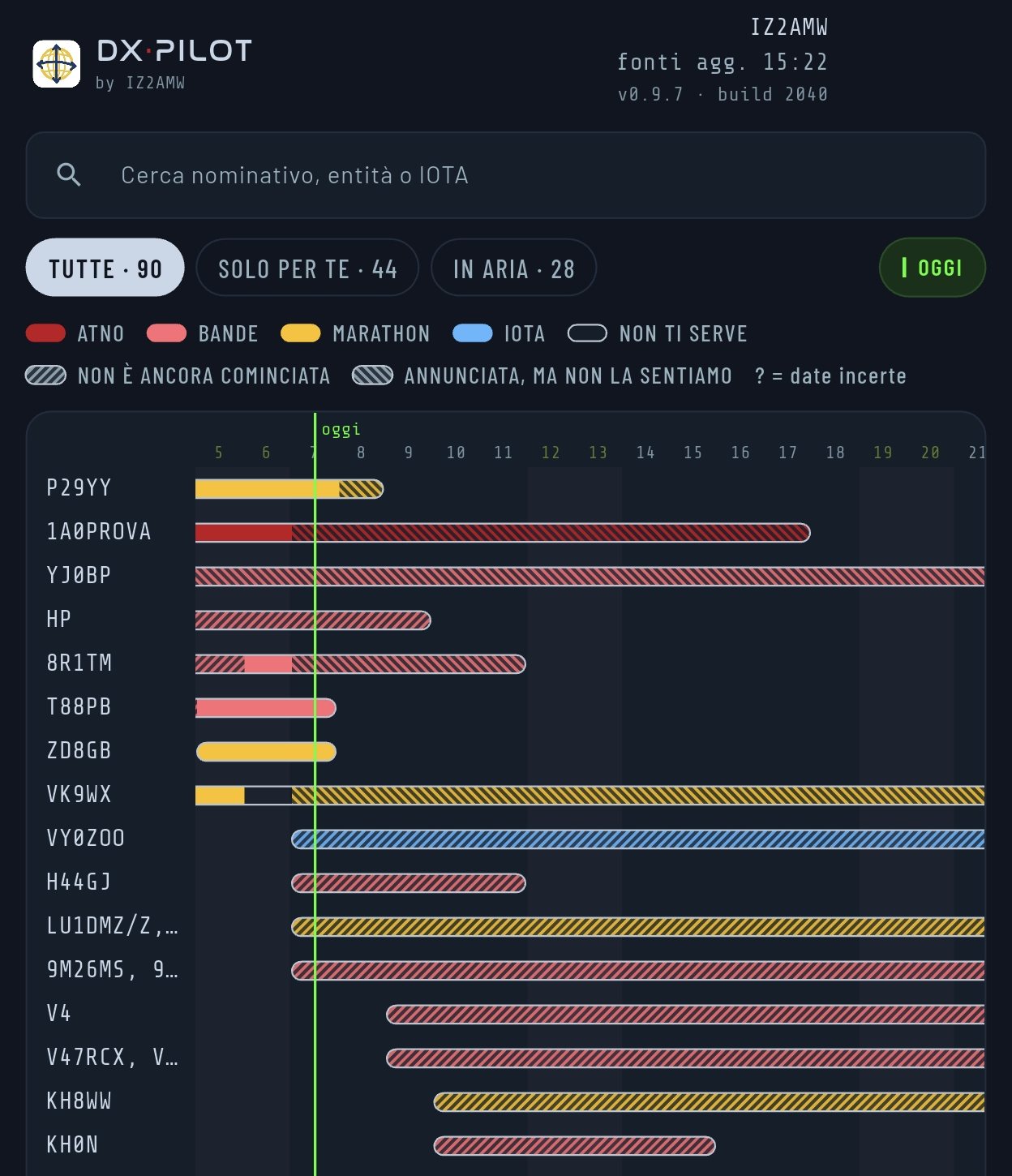This screenshot has width=1012, height=1176.
Task: Click the YJ0BP hatched timeline bar
Action: pyautogui.click(x=590, y=577)
